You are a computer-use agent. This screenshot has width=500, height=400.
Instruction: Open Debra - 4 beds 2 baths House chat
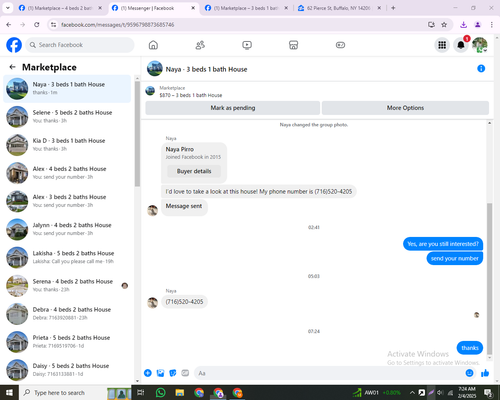click(67, 314)
